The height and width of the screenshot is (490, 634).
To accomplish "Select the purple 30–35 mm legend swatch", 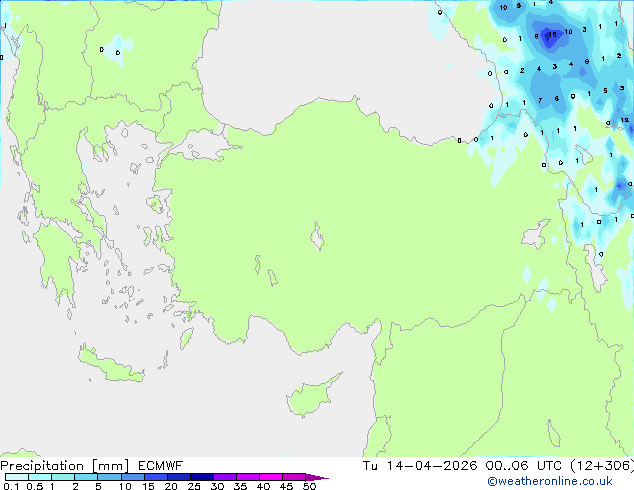I will point(224,477).
